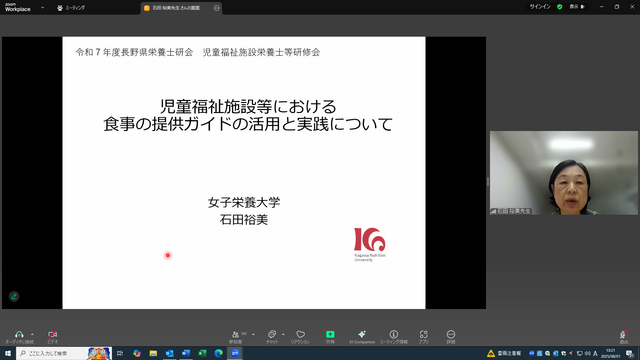Open the 表示 view menu
Image resolution: width=640 pixels, height=360 pixels.
pyautogui.click(x=577, y=7)
